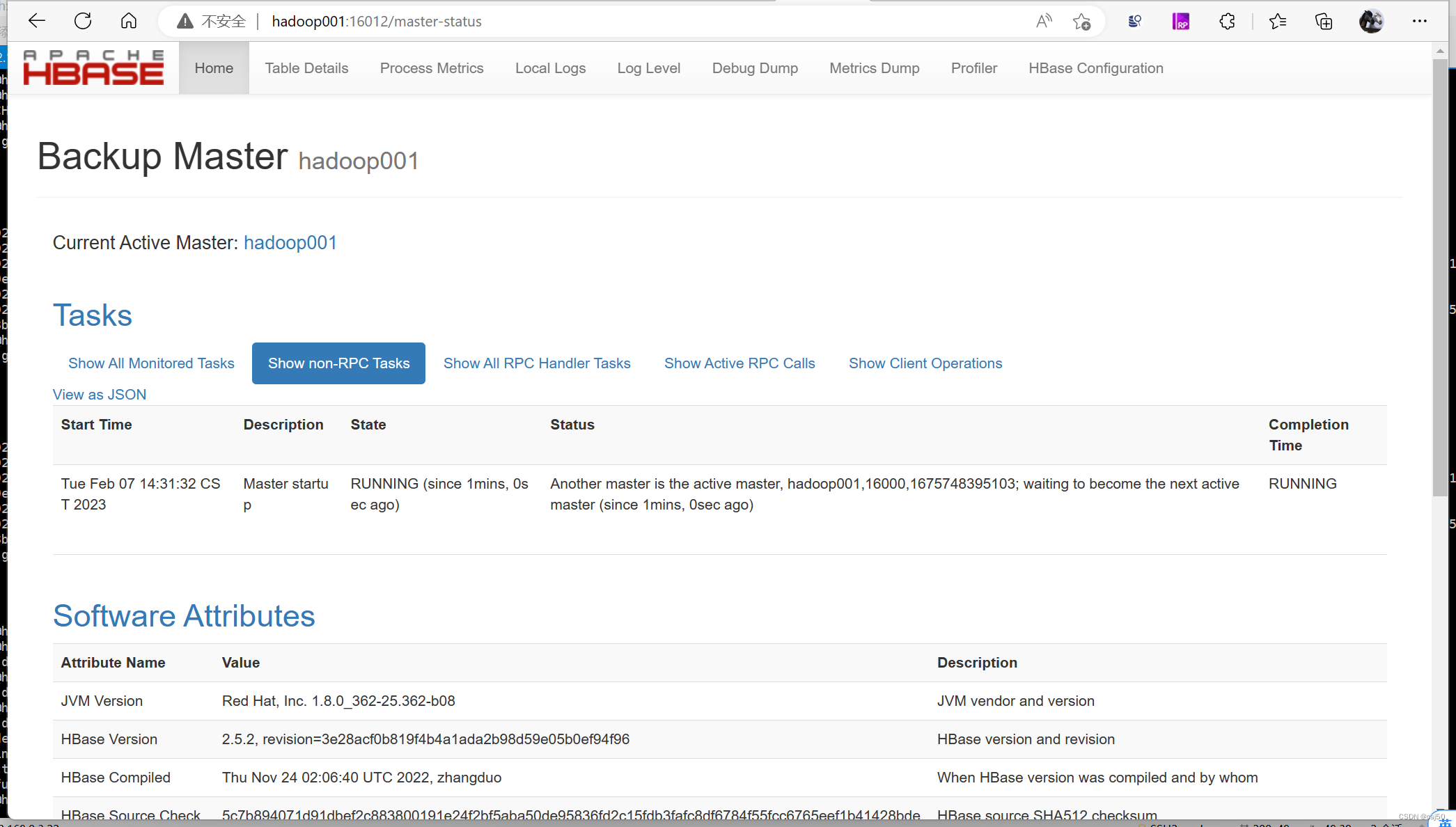Open the HBase Configuration tab
The image size is (1456, 827).
click(1095, 68)
